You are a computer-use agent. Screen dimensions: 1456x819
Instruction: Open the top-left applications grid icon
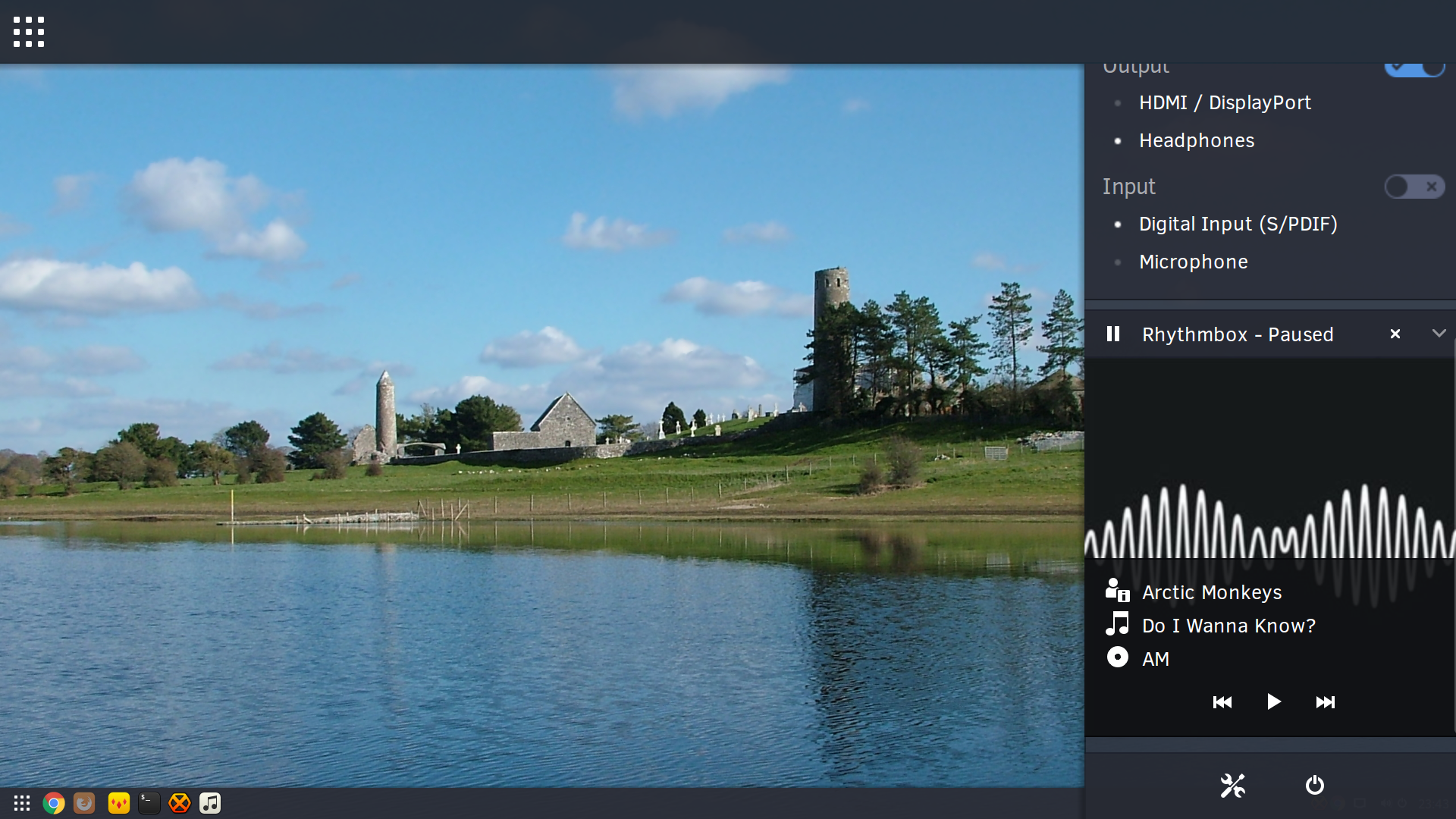pos(29,32)
